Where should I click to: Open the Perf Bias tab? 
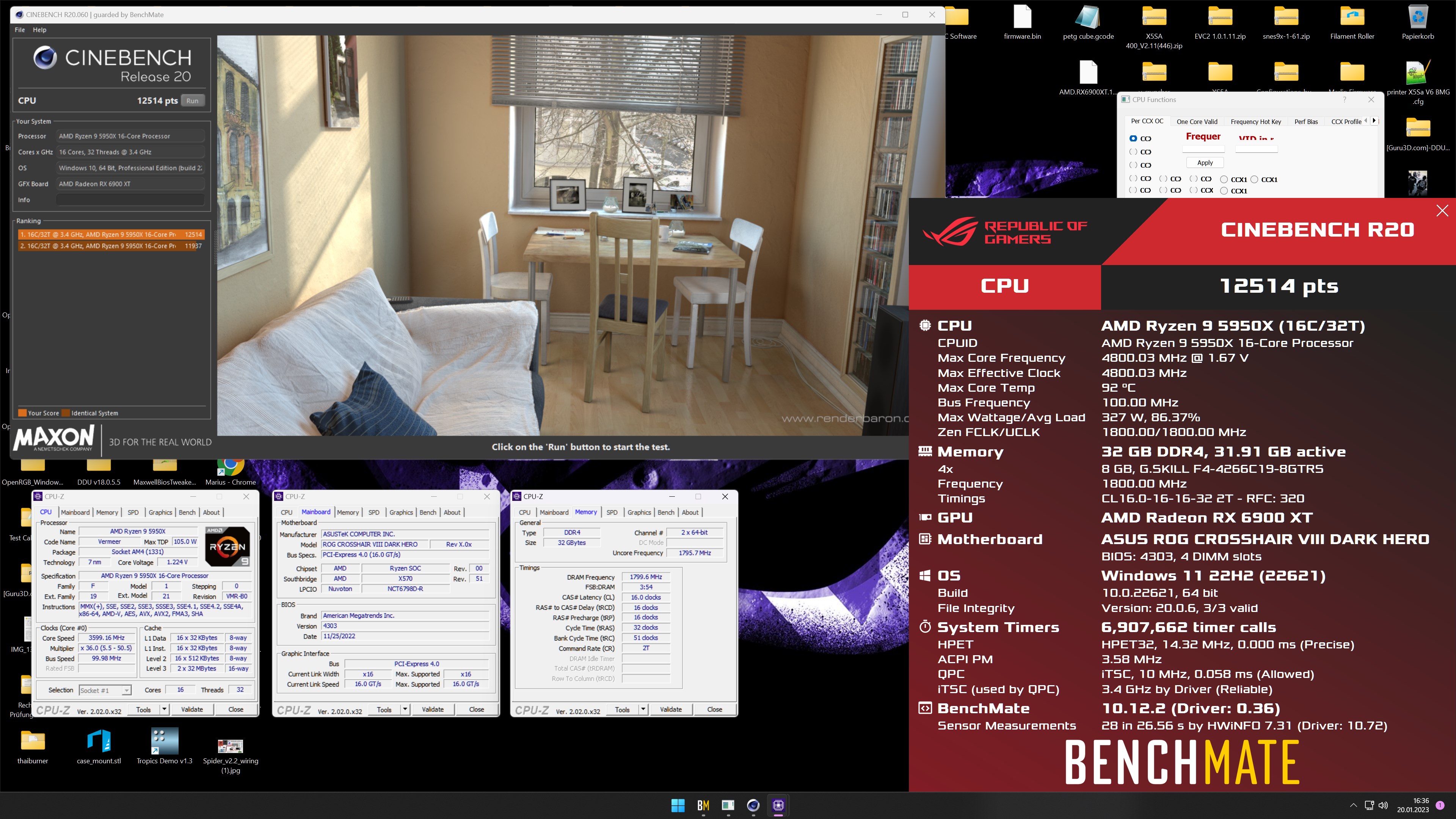click(1305, 121)
